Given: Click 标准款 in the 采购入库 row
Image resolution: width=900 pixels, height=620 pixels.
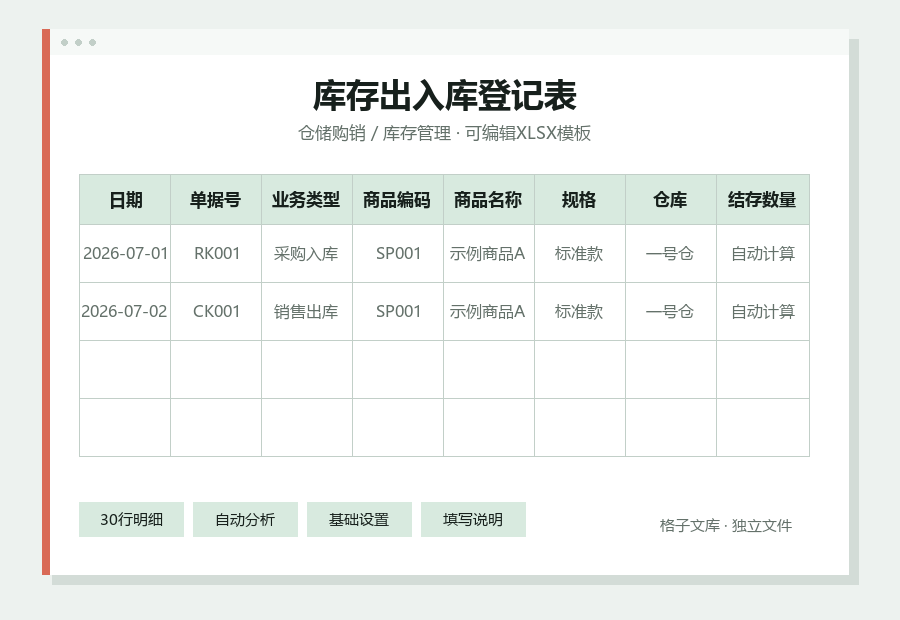Looking at the screenshot, I should tap(580, 254).
